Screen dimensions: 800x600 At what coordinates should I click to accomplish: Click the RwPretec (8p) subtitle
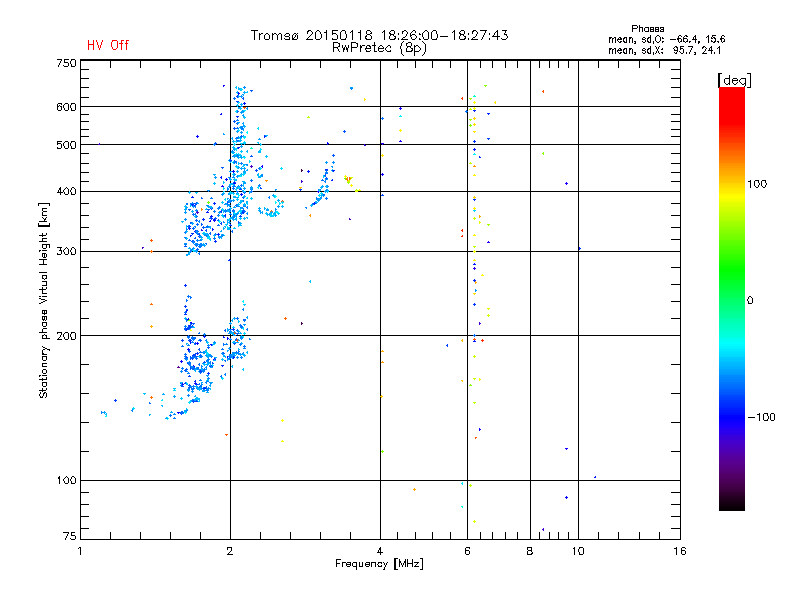(x=379, y=48)
